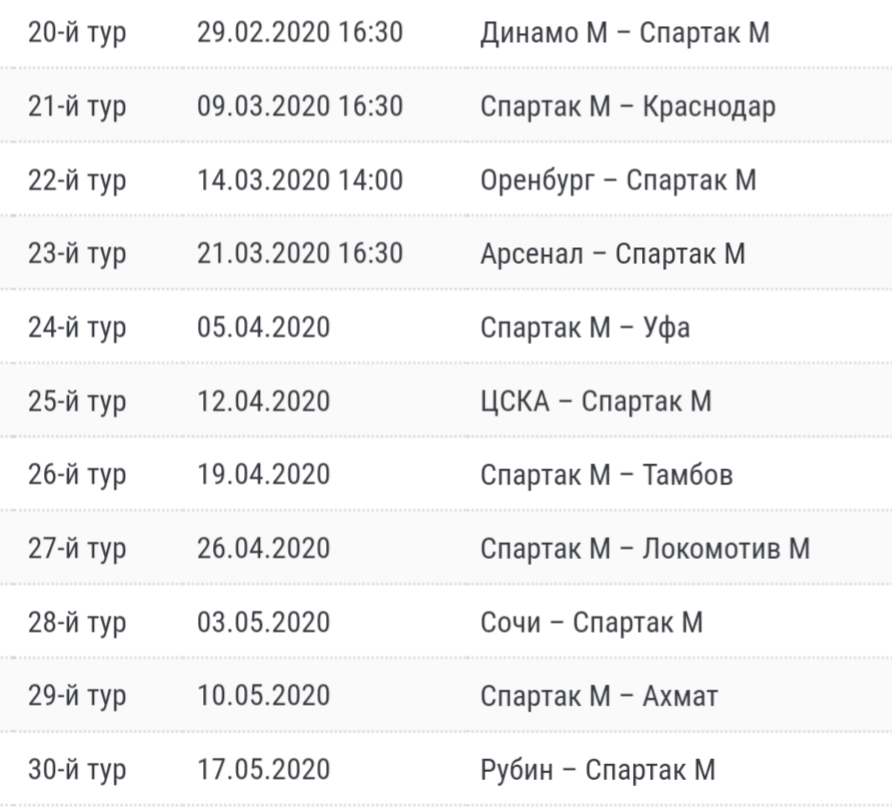Click the 30-й тур round label
Viewport: 892px width, 811px height.
click(x=77, y=771)
